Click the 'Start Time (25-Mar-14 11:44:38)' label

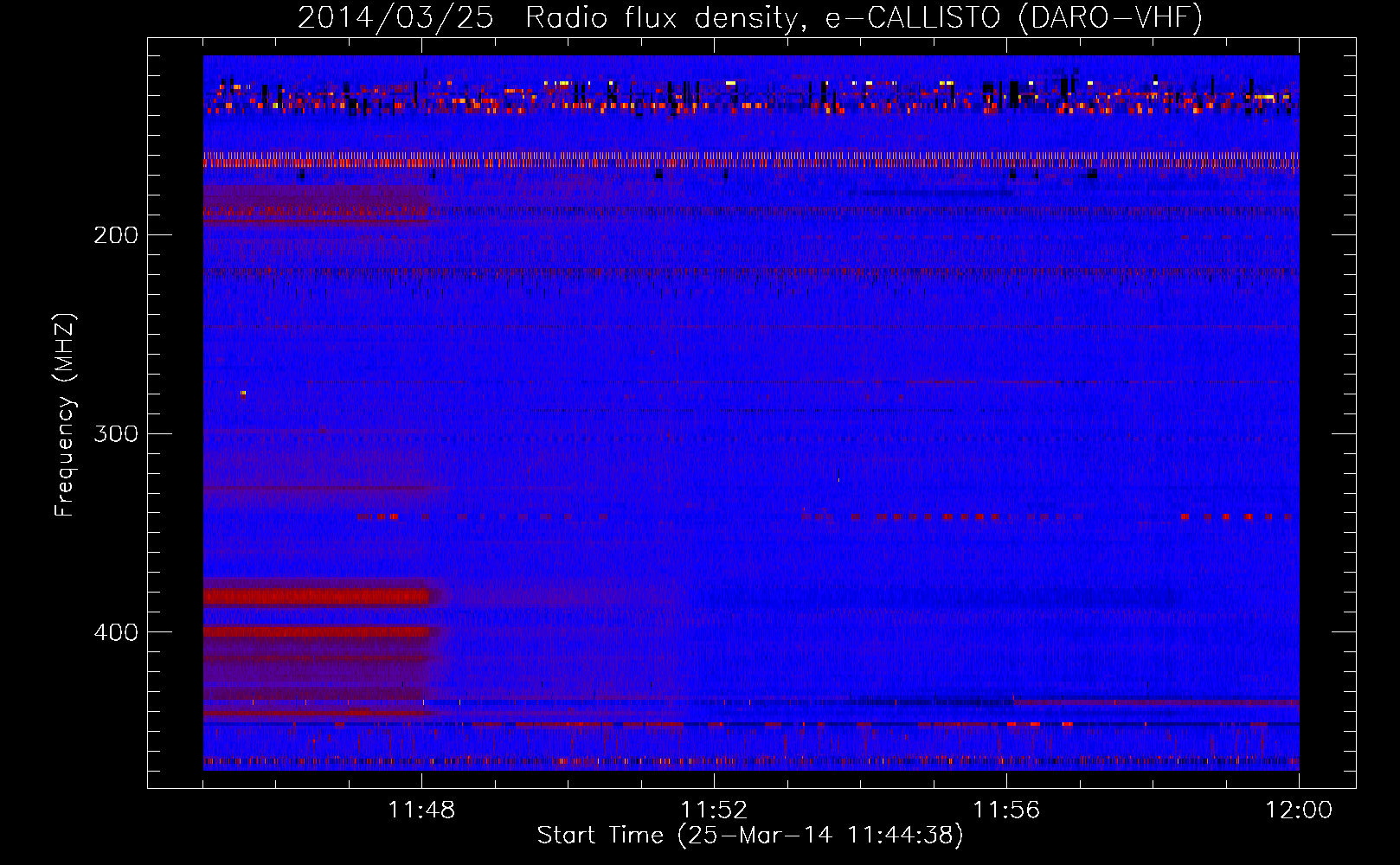pyautogui.click(x=750, y=835)
